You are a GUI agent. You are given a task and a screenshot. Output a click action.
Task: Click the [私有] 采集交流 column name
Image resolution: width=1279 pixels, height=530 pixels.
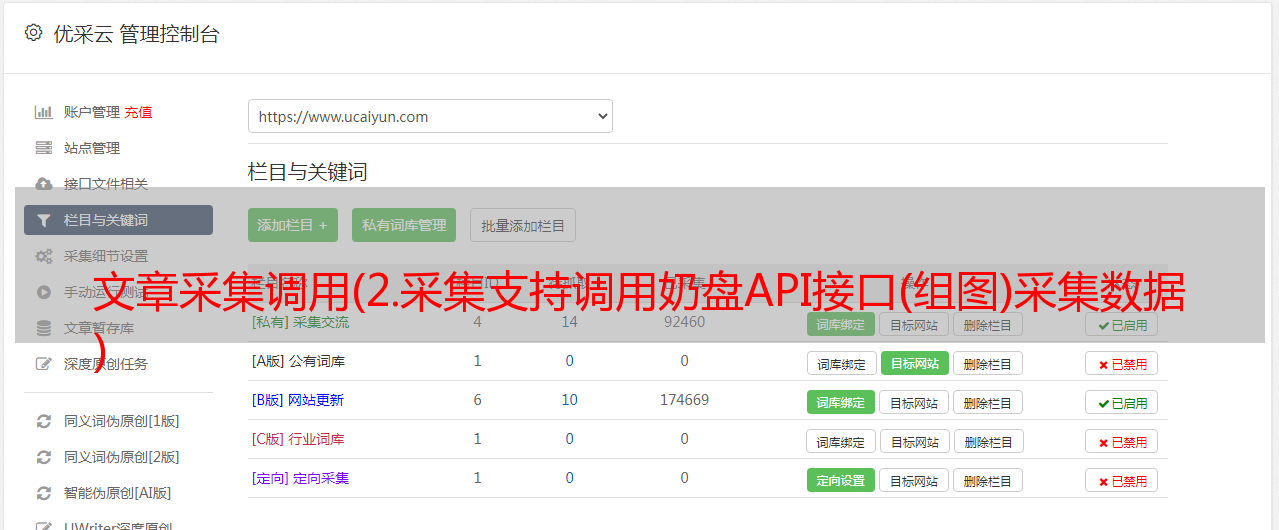tap(300, 322)
